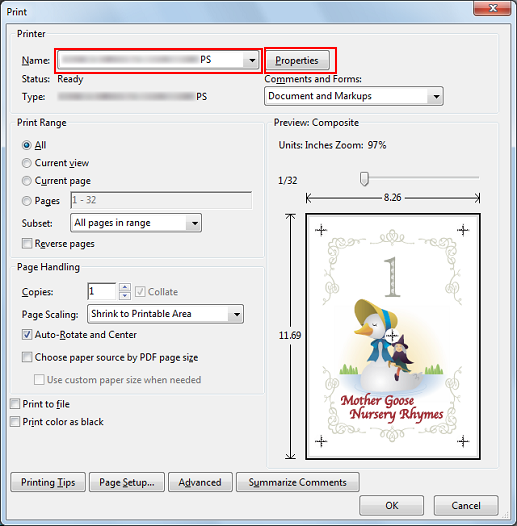Check Print color as black

[15, 421]
